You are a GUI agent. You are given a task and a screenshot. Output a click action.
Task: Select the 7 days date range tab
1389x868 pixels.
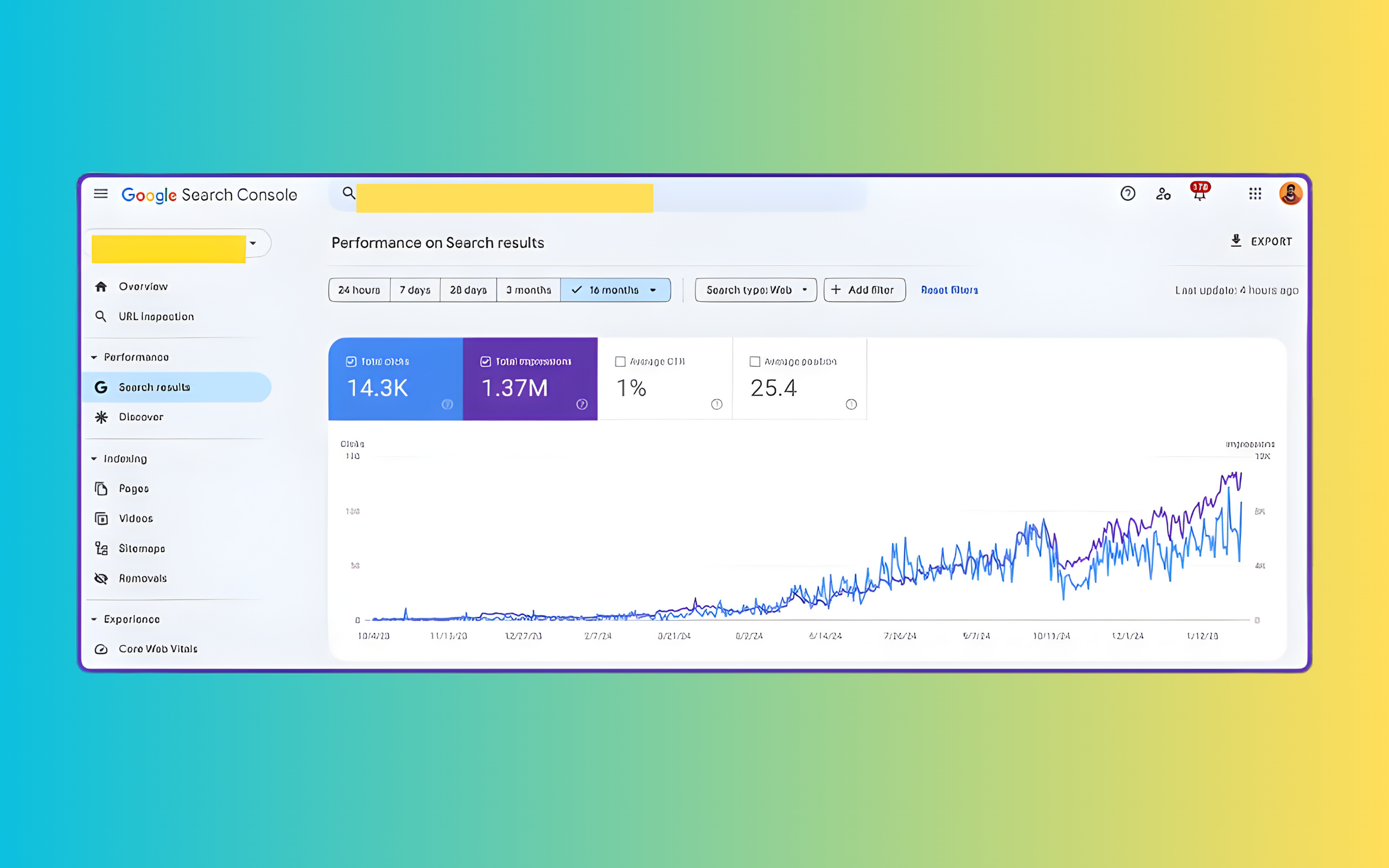(415, 290)
